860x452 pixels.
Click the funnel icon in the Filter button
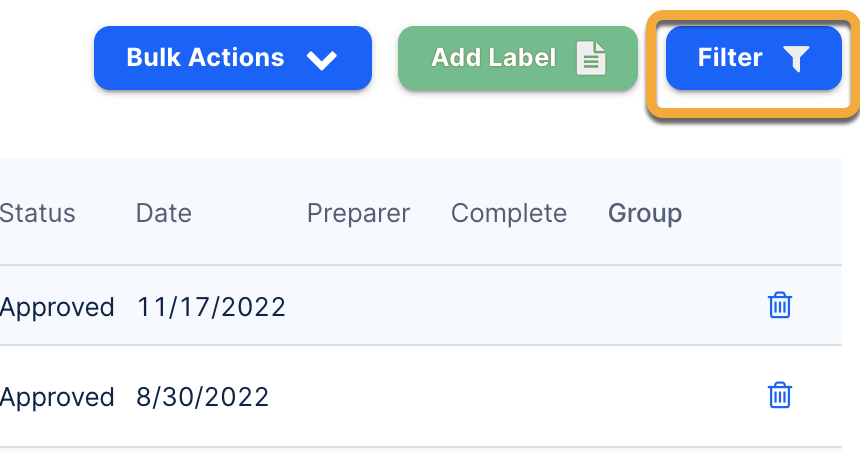pos(795,59)
